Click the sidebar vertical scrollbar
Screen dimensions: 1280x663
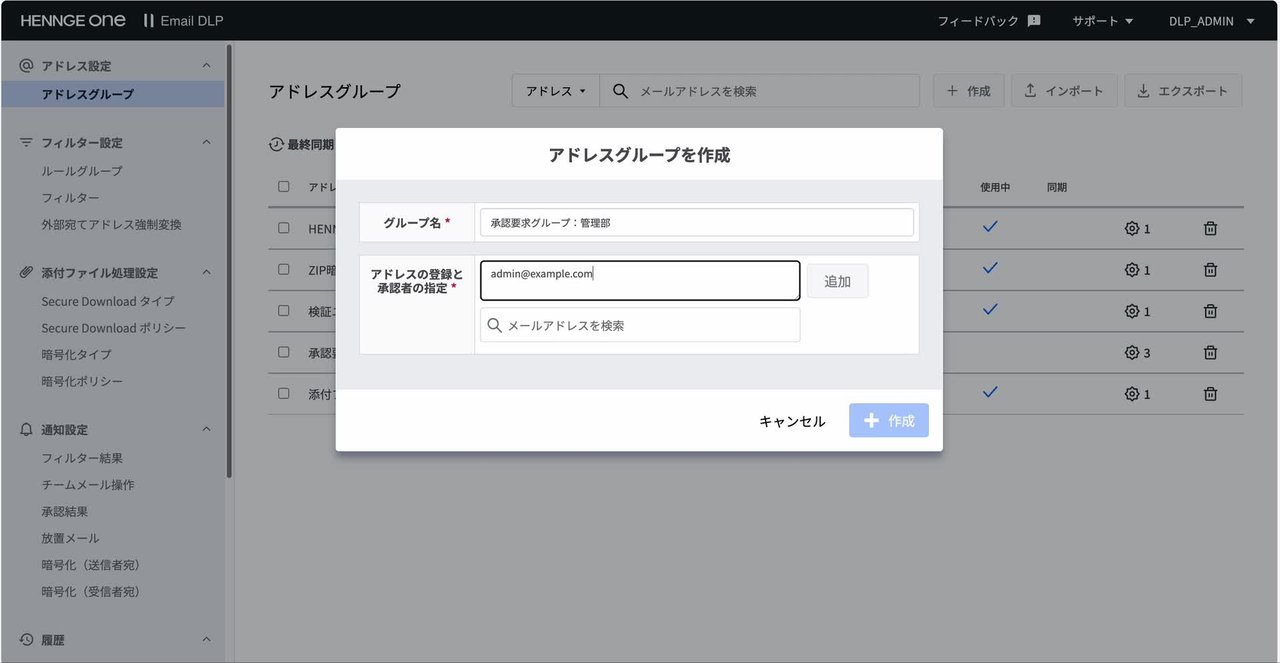tap(230, 260)
